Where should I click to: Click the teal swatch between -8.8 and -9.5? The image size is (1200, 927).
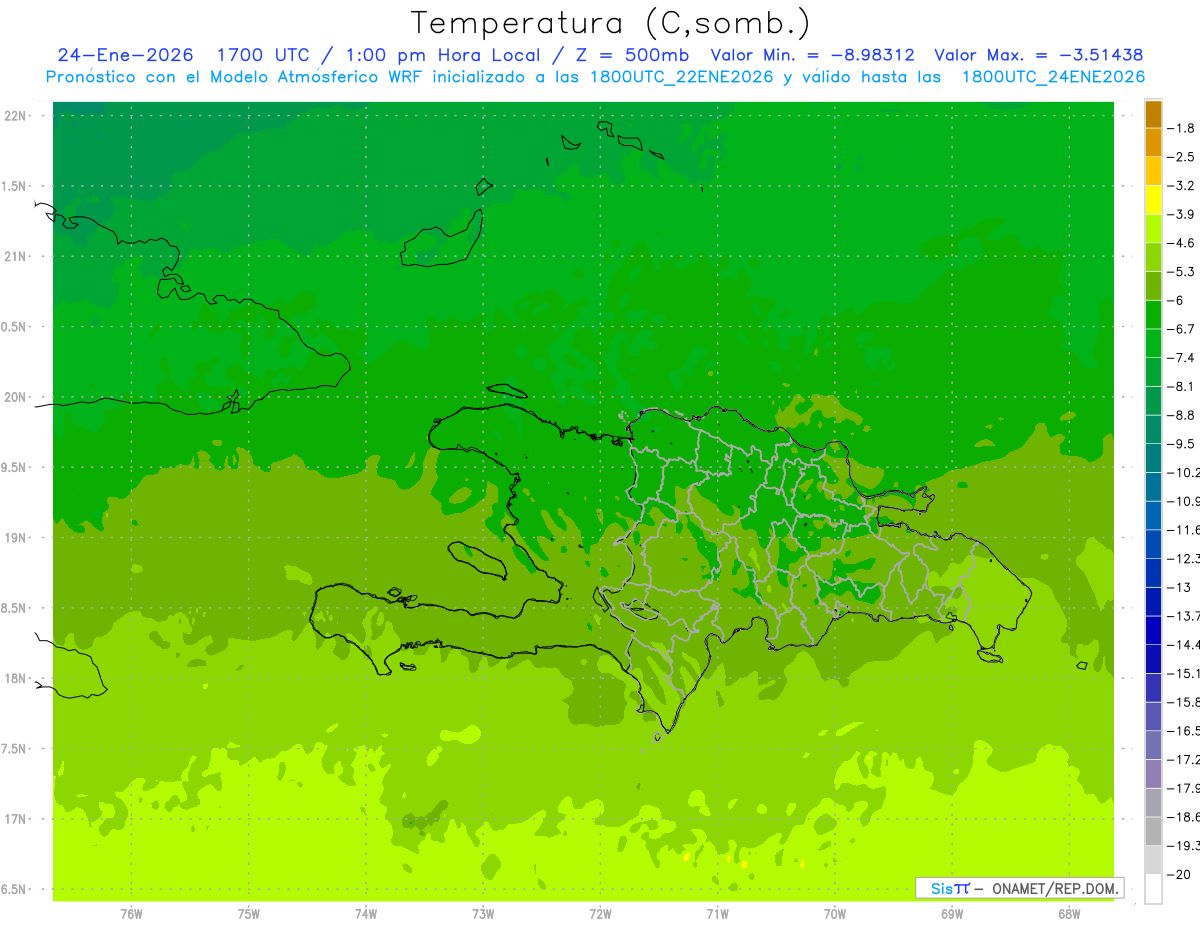(1153, 430)
